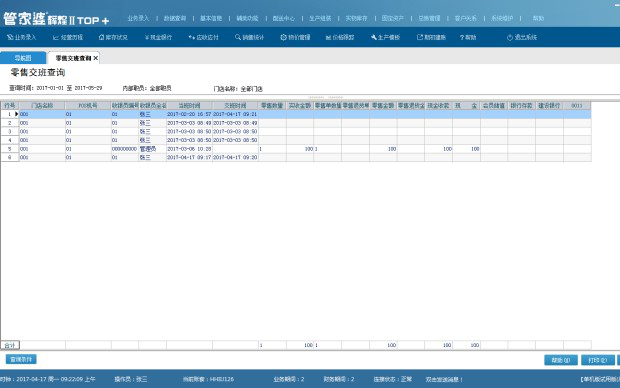The height and width of the screenshot is (388, 620).
Task: Open 物价管理 with the gear icon
Action: click(295, 37)
